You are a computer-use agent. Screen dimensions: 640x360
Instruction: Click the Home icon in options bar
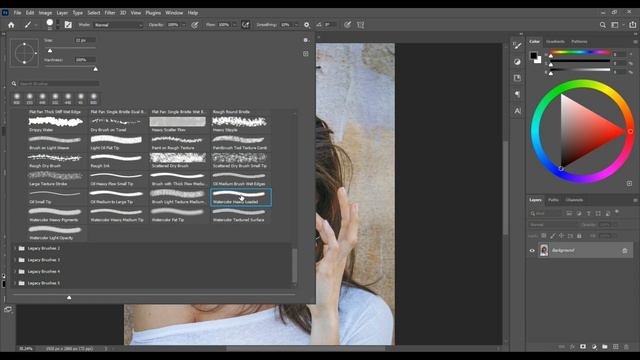(x=11, y=25)
